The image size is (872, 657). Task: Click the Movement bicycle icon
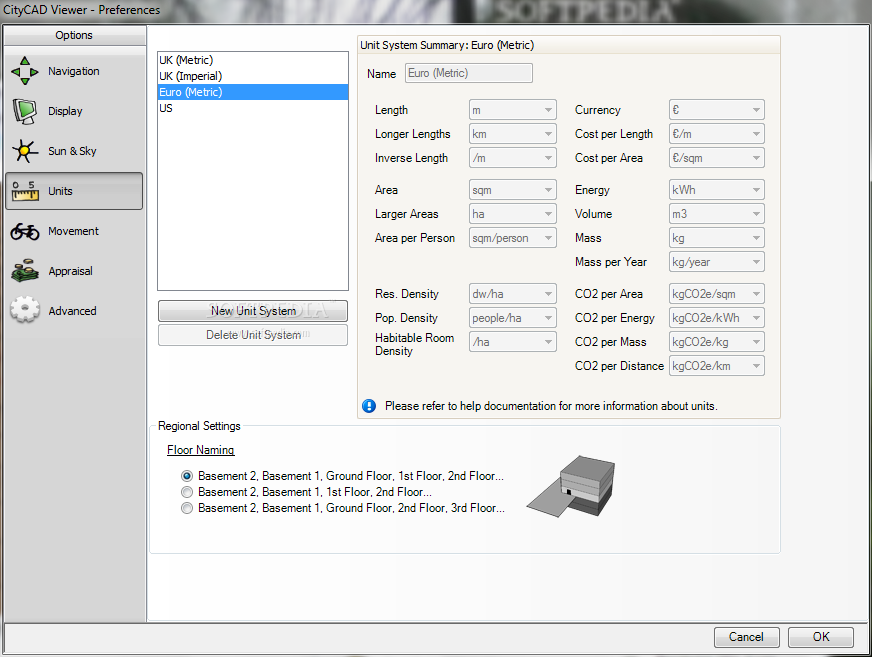point(25,231)
